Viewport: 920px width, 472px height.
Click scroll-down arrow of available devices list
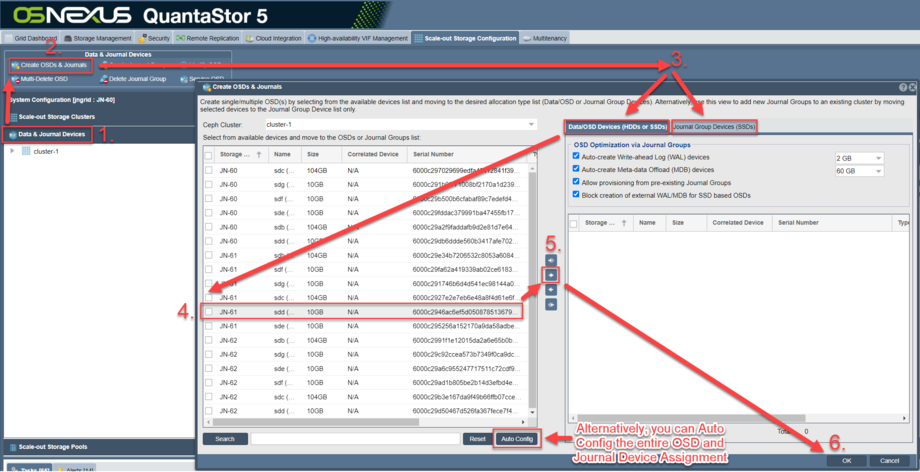(x=532, y=413)
